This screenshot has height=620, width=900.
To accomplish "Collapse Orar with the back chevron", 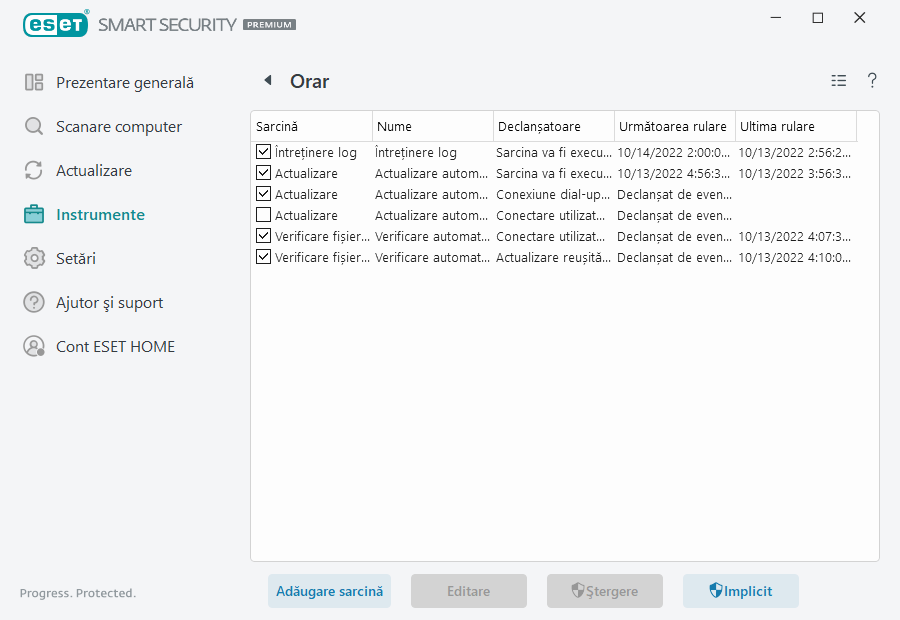I will 268,80.
